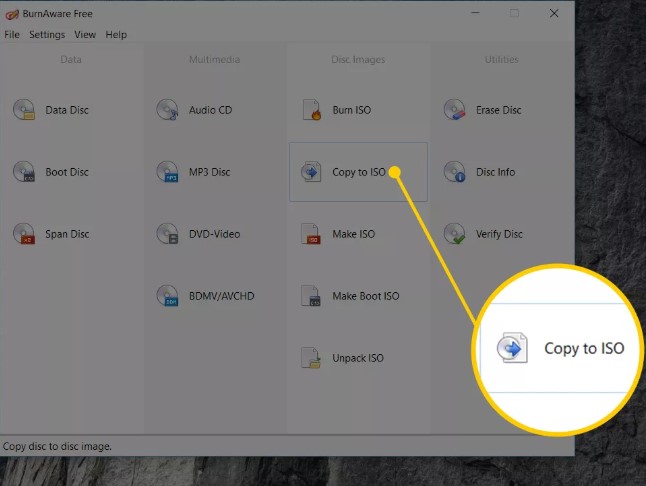Click the BDMV/AVCHD label

[222, 296]
